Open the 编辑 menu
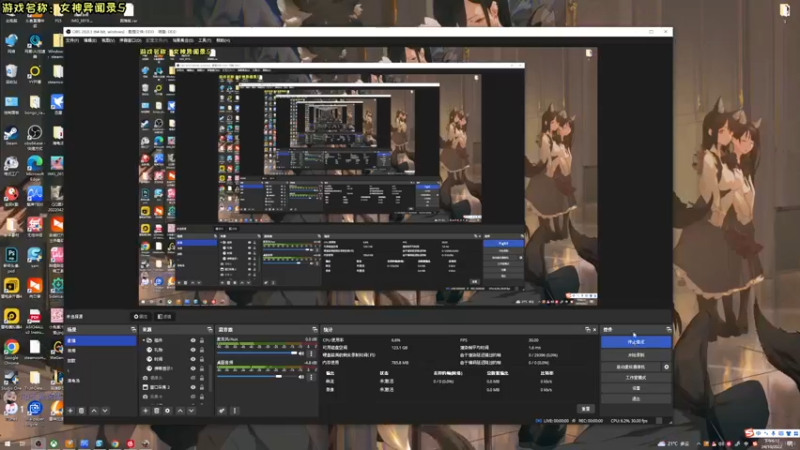 click(90, 40)
